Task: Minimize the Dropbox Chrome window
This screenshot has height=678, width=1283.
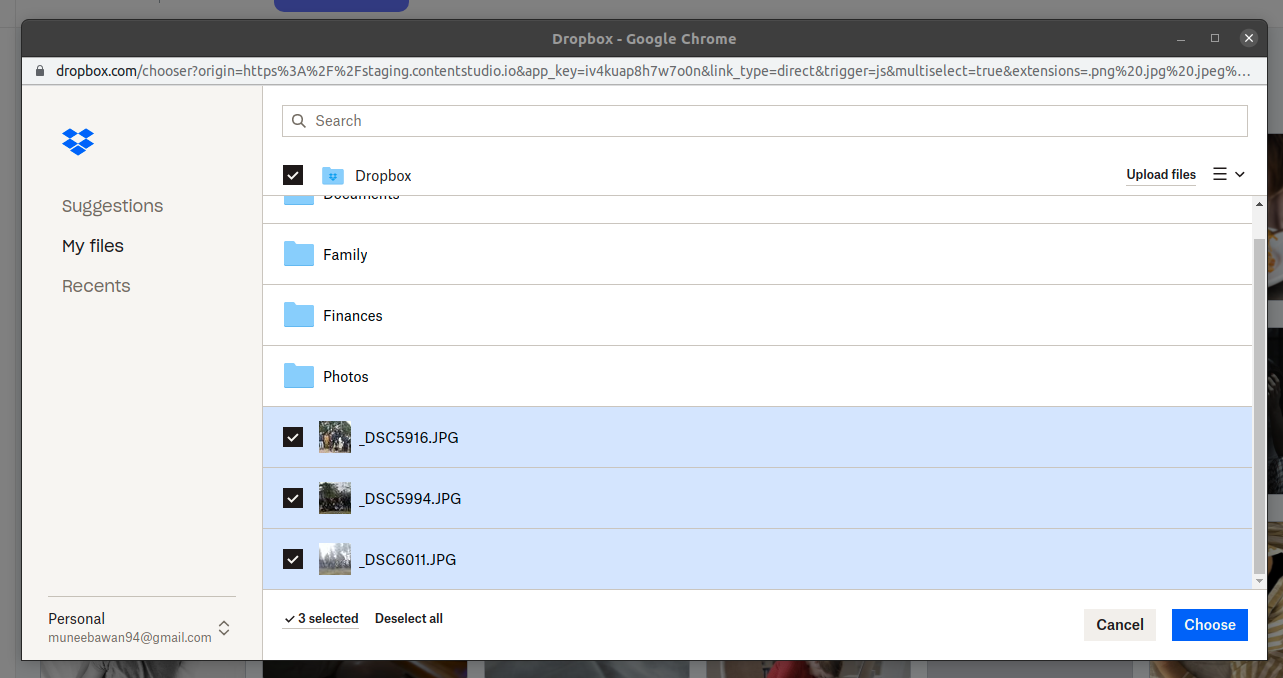Action: coord(1182,39)
